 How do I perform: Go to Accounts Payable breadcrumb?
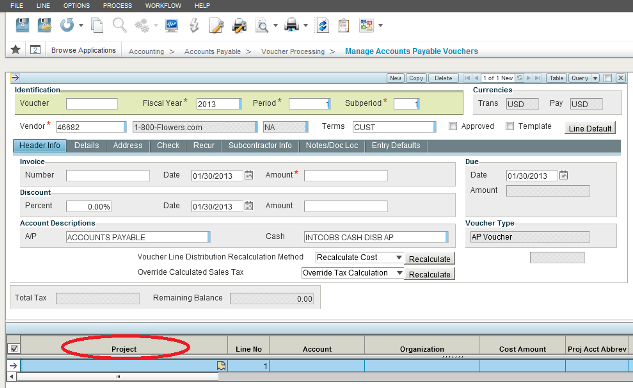pyautogui.click(x=212, y=51)
